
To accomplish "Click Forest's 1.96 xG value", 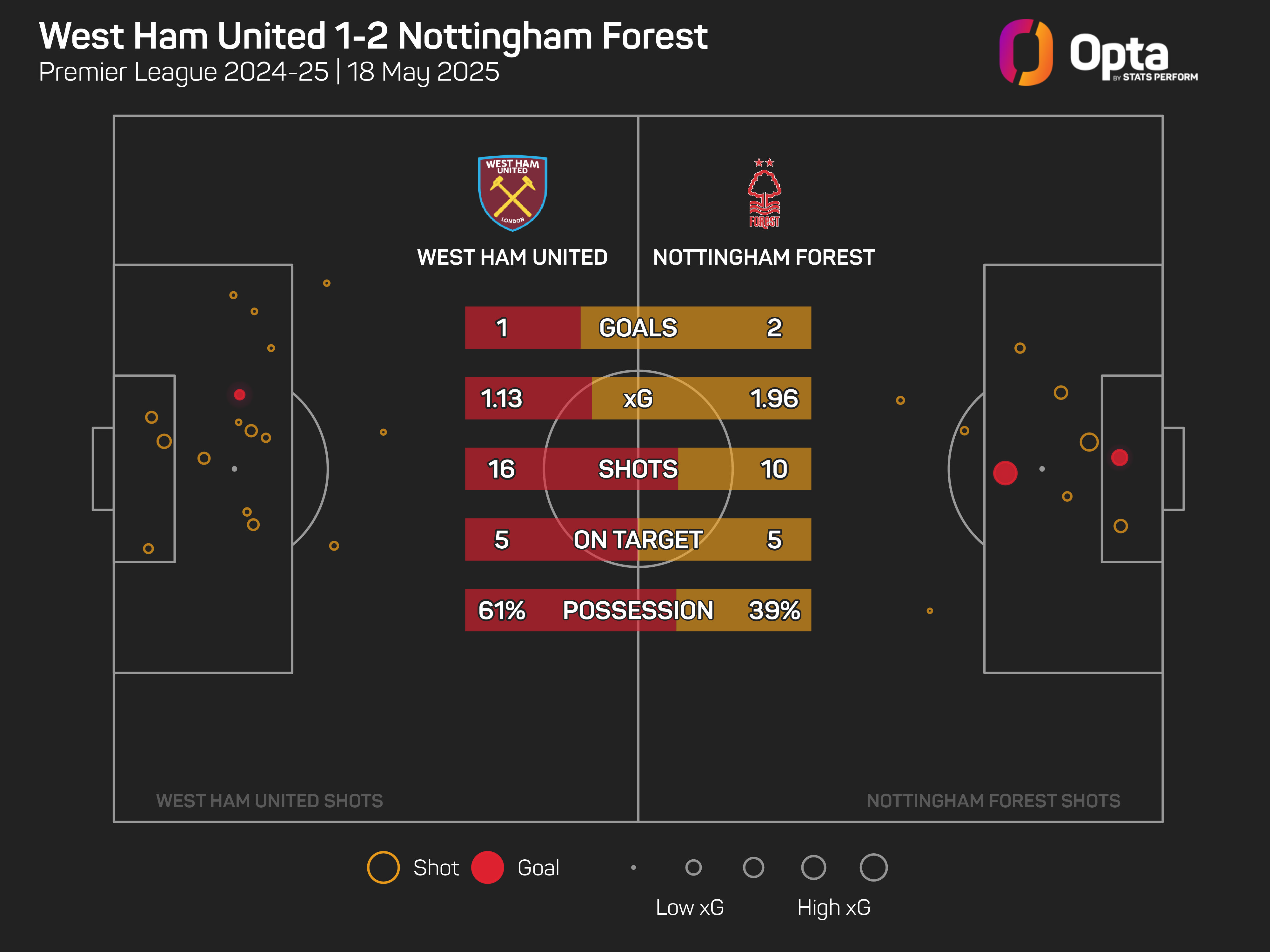I will [774, 398].
